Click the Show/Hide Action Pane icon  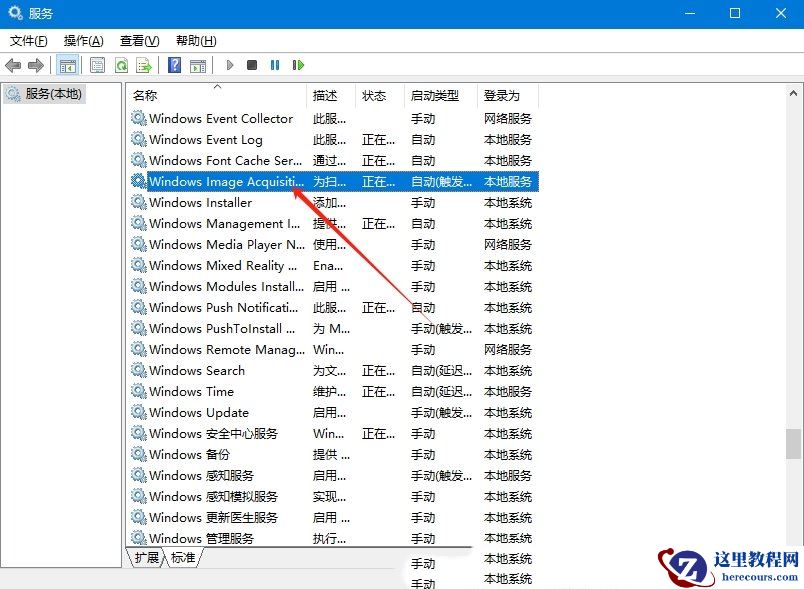[x=197, y=65]
